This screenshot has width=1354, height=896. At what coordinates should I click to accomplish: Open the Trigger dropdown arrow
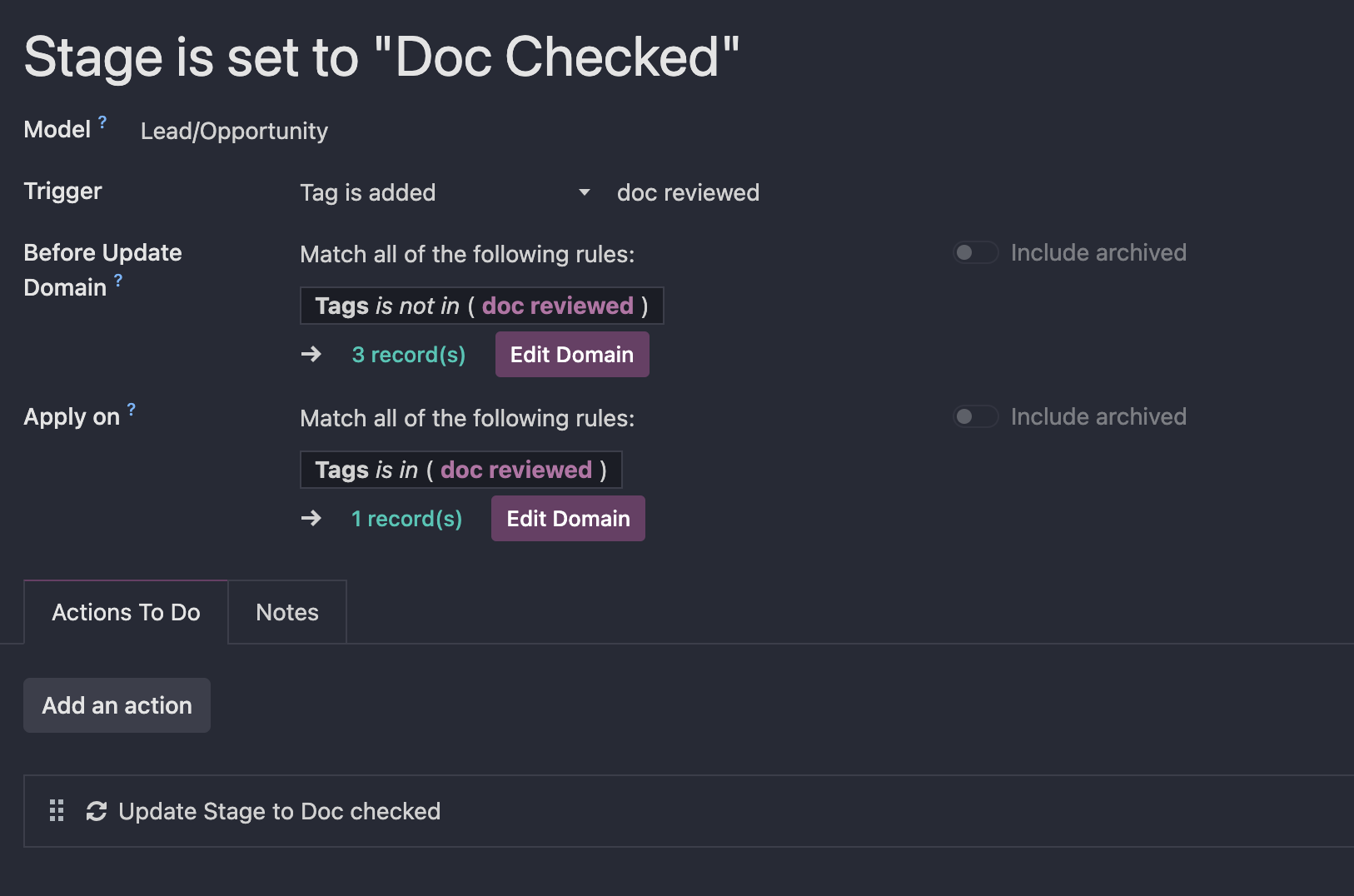point(585,192)
